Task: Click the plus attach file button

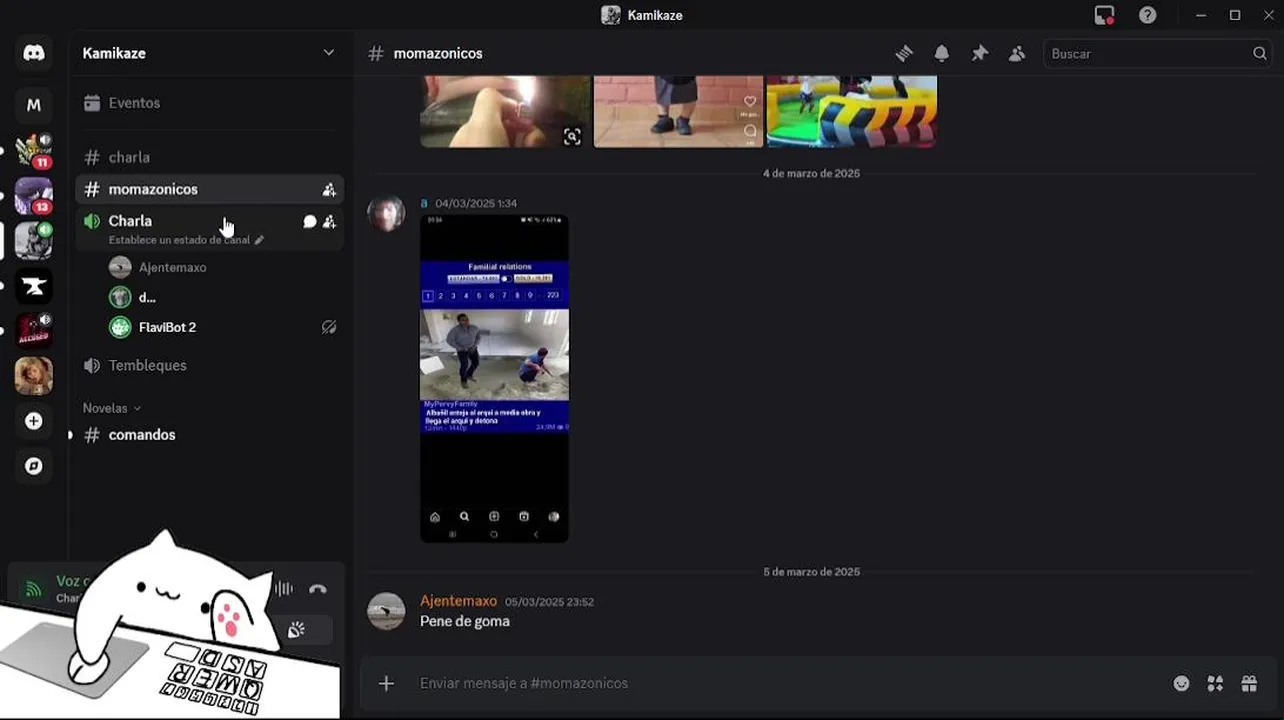Action: pos(386,684)
